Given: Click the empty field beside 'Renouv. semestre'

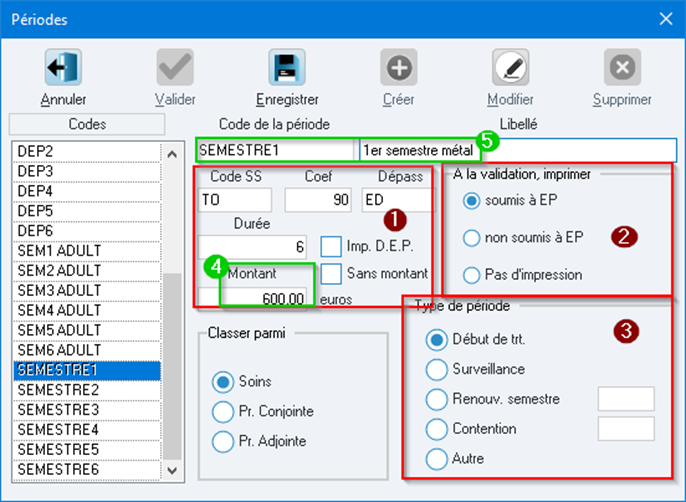Looking at the screenshot, I should pos(626,399).
